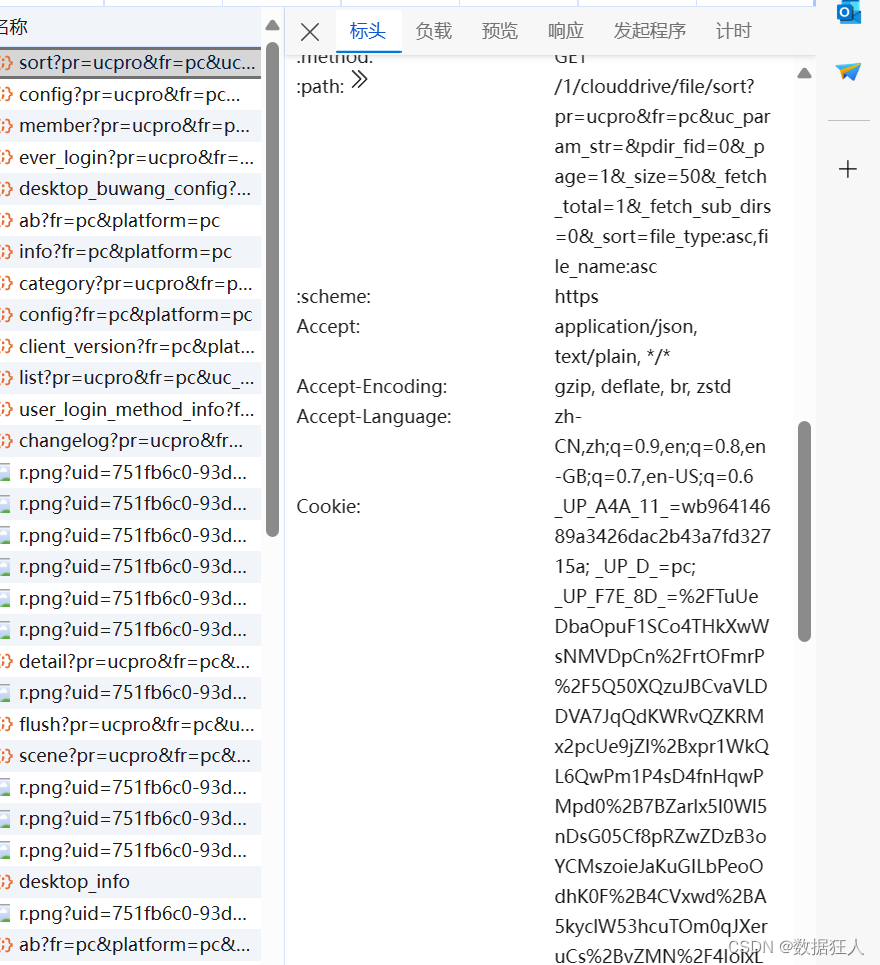This screenshot has width=880, height=965.
Task: Select the list?pr=ucpro&fr=pc&uc_... request
Action: (130, 378)
